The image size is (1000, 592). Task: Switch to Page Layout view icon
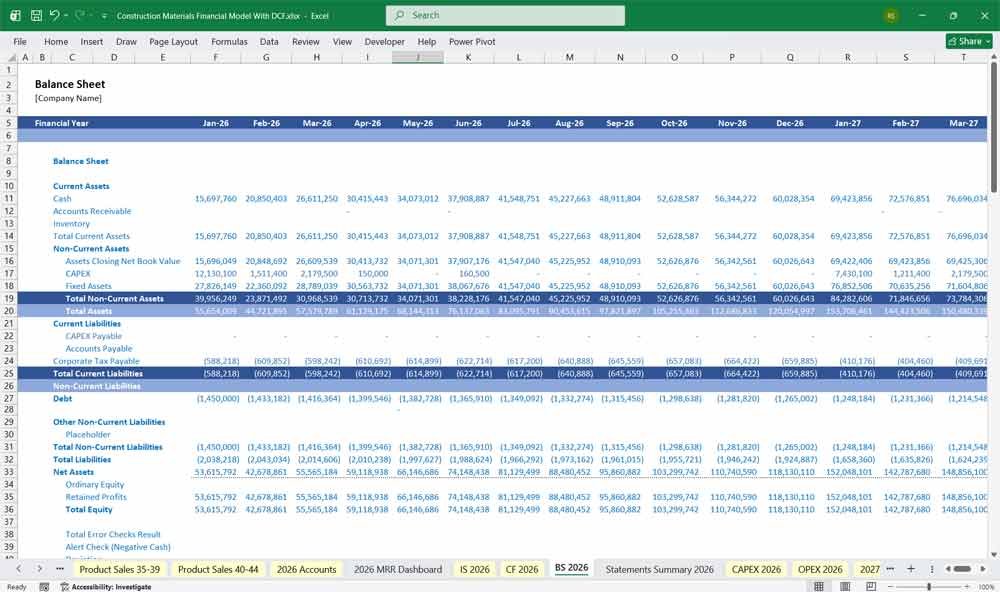(x=845, y=586)
